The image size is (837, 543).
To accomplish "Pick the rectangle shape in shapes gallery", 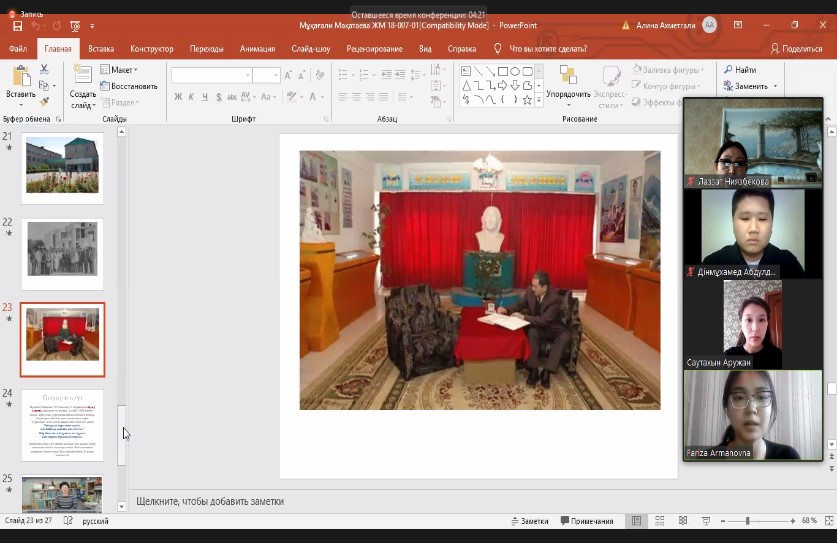I will pyautogui.click(x=503, y=71).
